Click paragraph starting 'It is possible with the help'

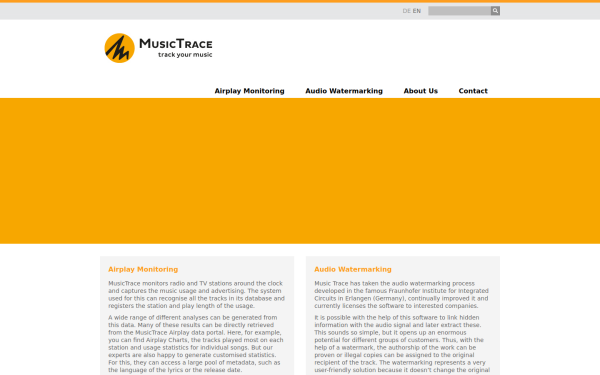coord(402,344)
